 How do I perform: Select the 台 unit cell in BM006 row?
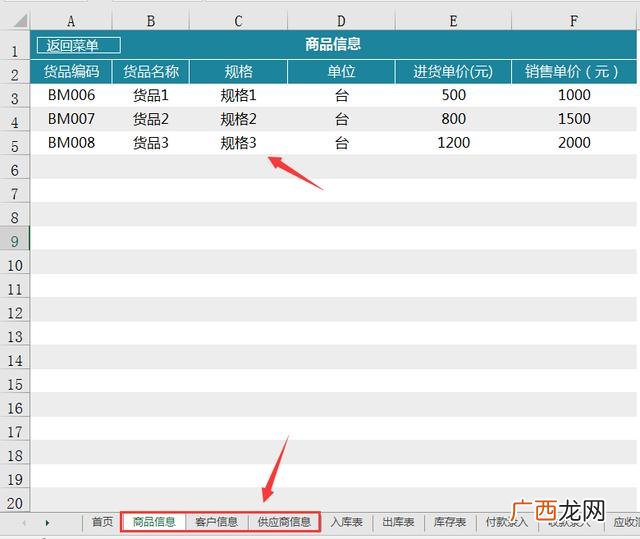coord(341,95)
